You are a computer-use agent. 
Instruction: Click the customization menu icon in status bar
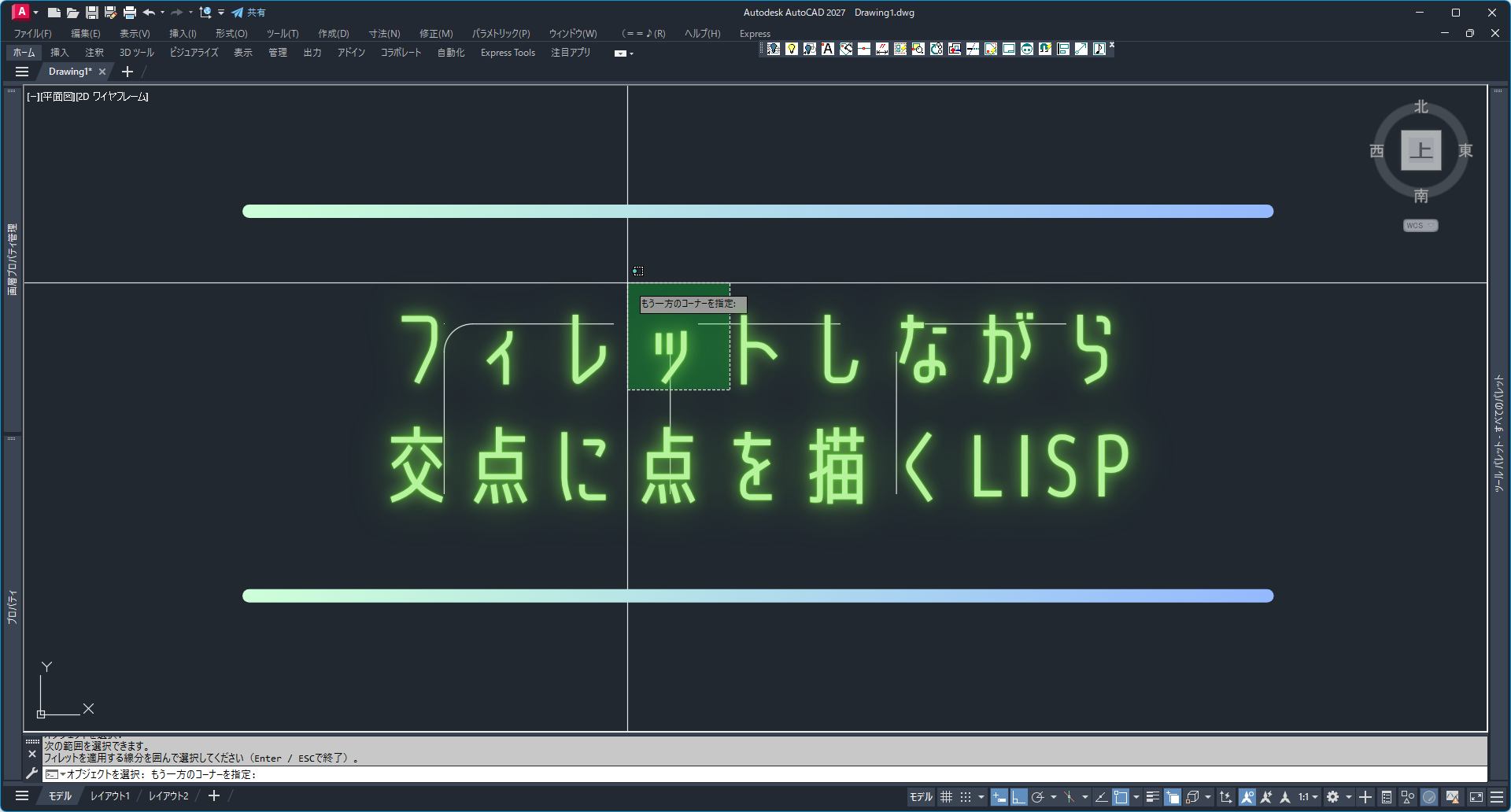1497,797
